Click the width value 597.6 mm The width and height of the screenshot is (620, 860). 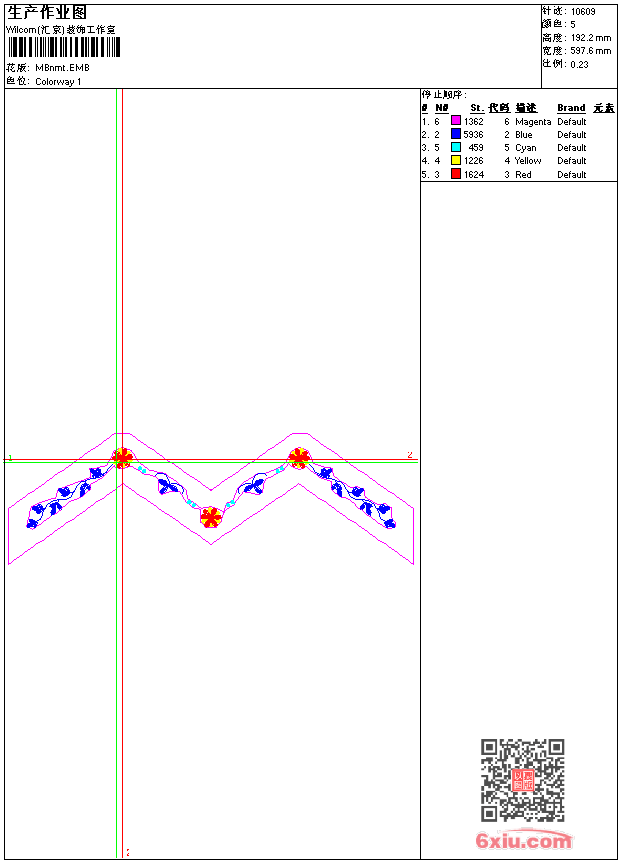(x=590, y=51)
